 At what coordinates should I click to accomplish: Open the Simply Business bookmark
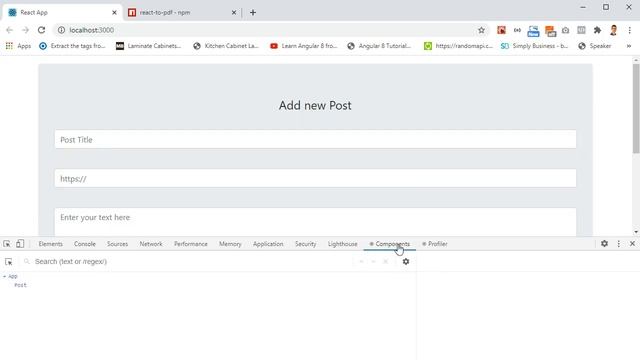coord(534,46)
